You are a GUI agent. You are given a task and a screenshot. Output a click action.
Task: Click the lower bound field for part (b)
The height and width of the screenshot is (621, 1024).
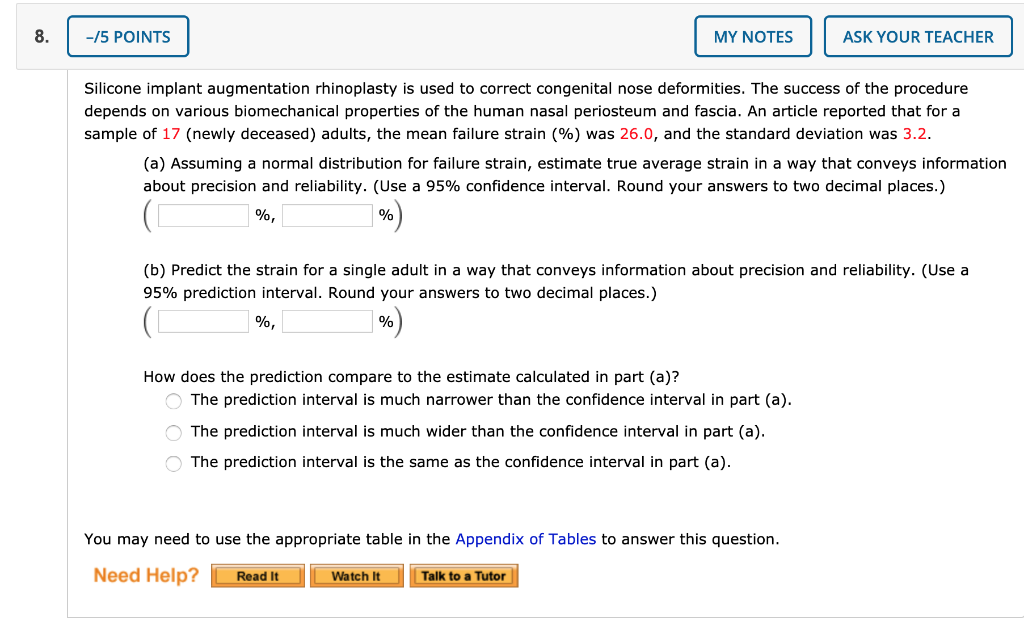(x=203, y=321)
